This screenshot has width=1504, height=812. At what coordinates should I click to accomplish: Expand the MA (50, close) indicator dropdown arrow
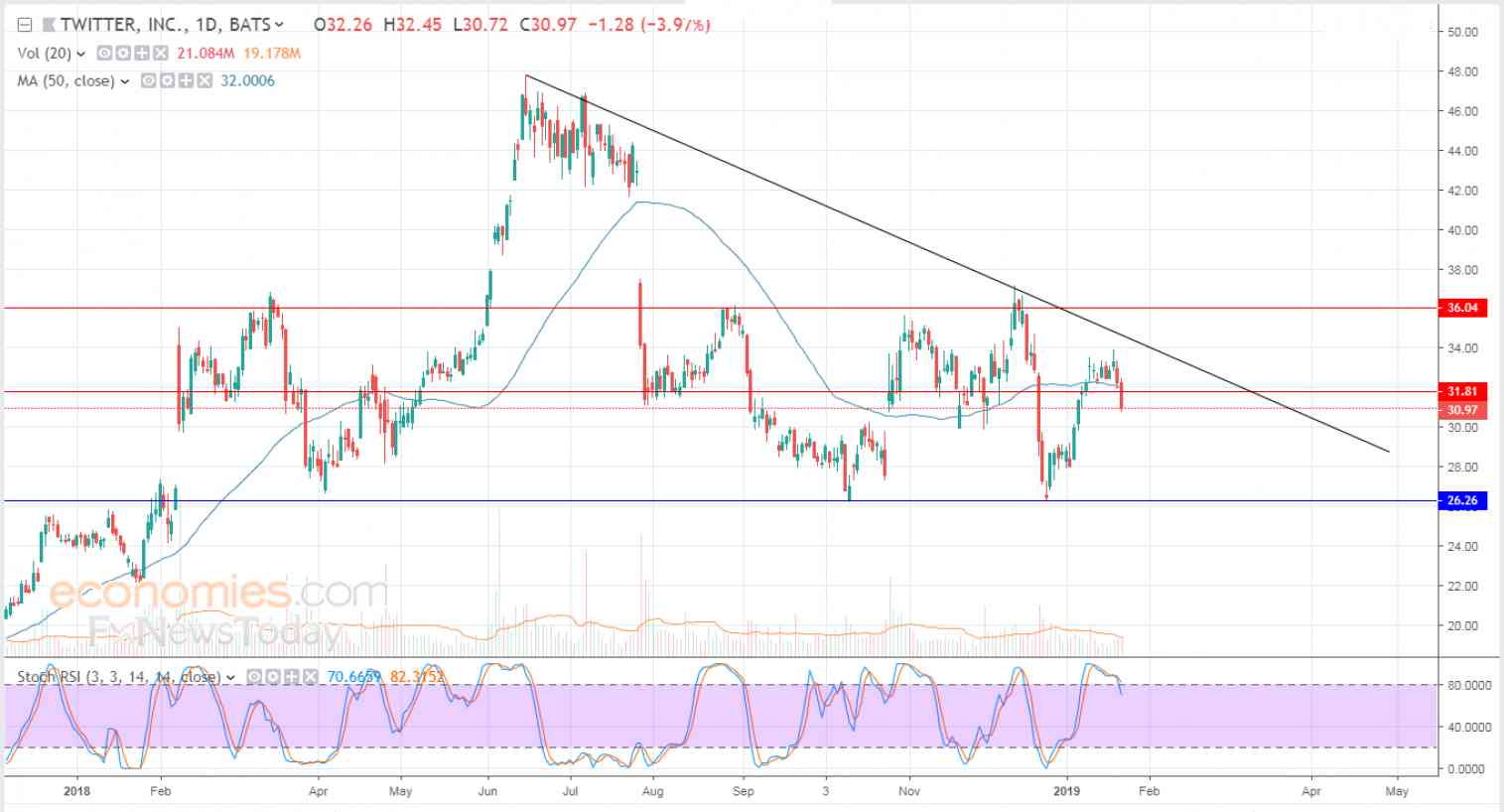tap(125, 81)
